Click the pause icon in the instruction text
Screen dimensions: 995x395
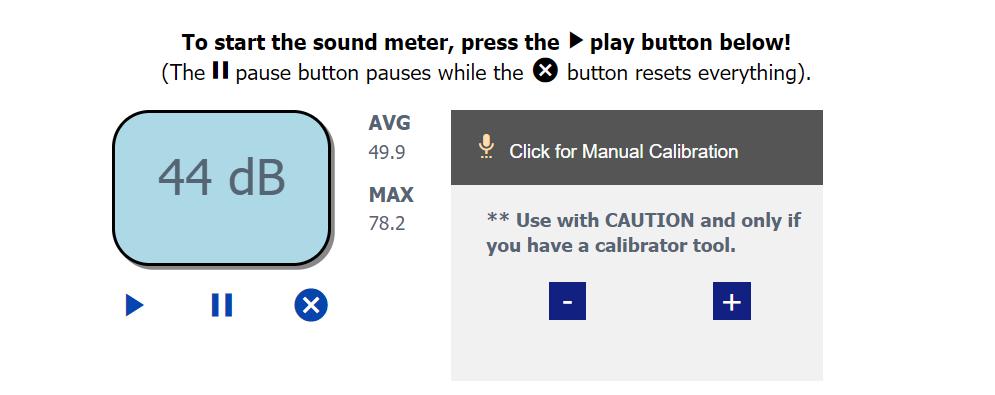[220, 70]
